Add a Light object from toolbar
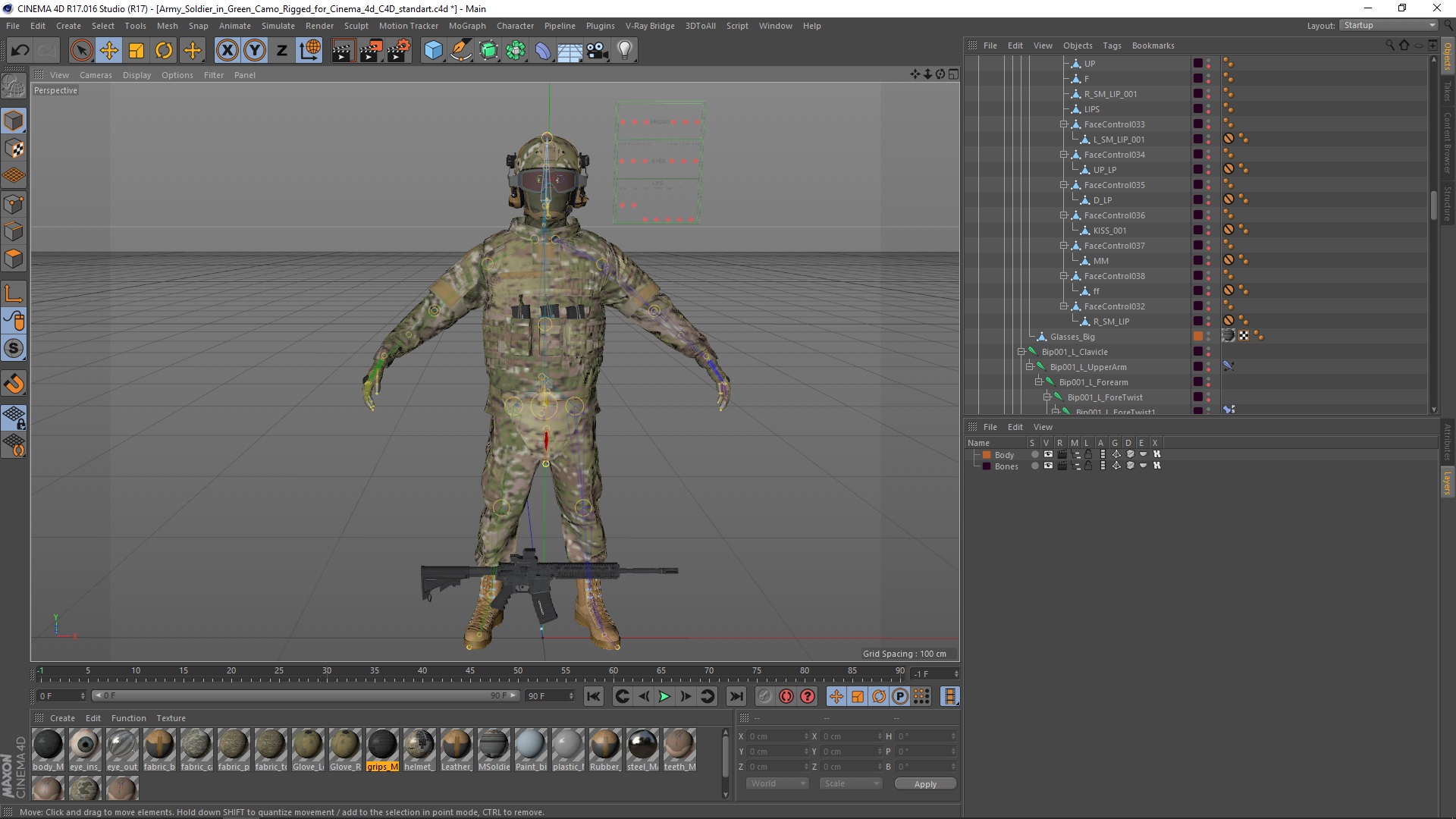 (625, 51)
